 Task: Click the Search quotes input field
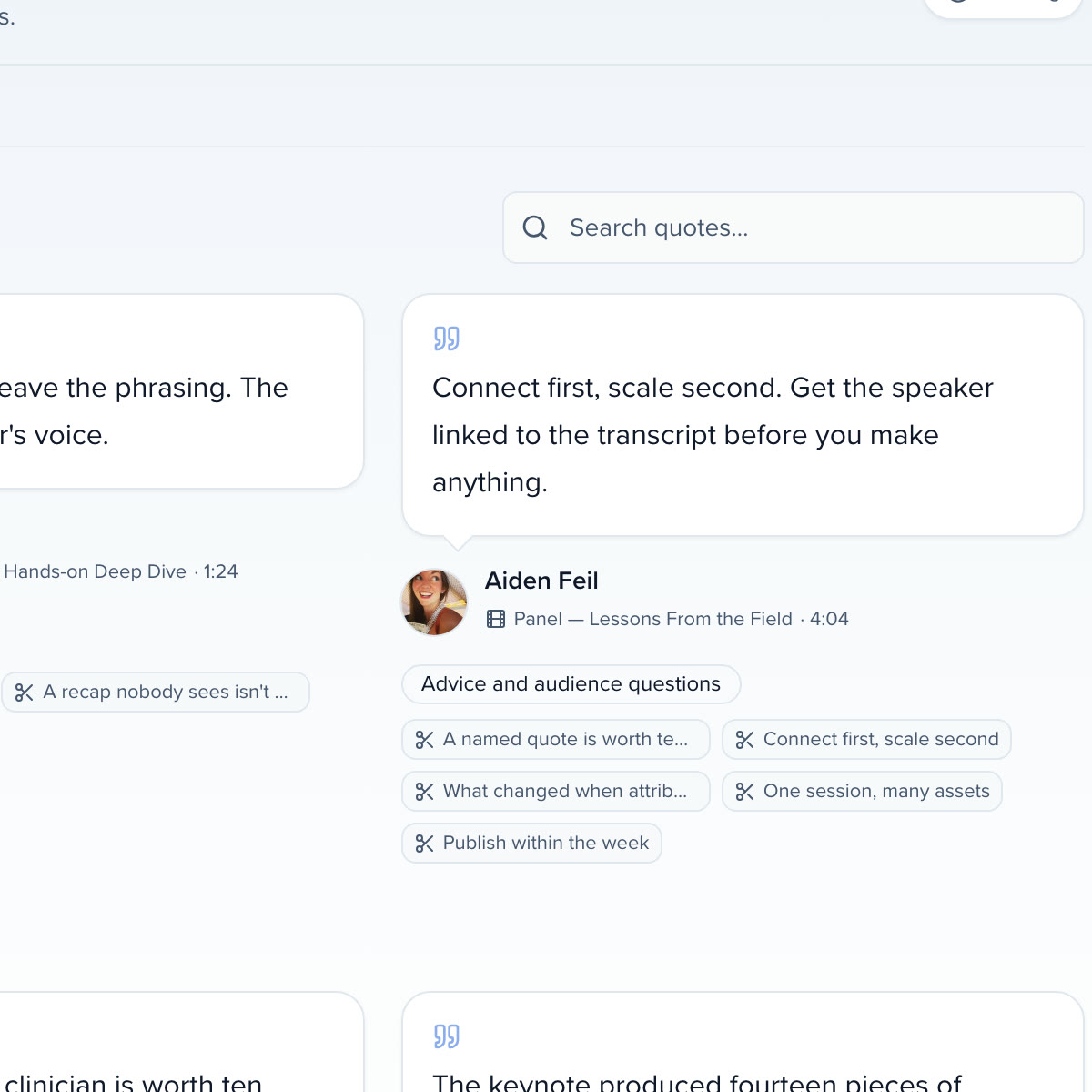click(793, 227)
